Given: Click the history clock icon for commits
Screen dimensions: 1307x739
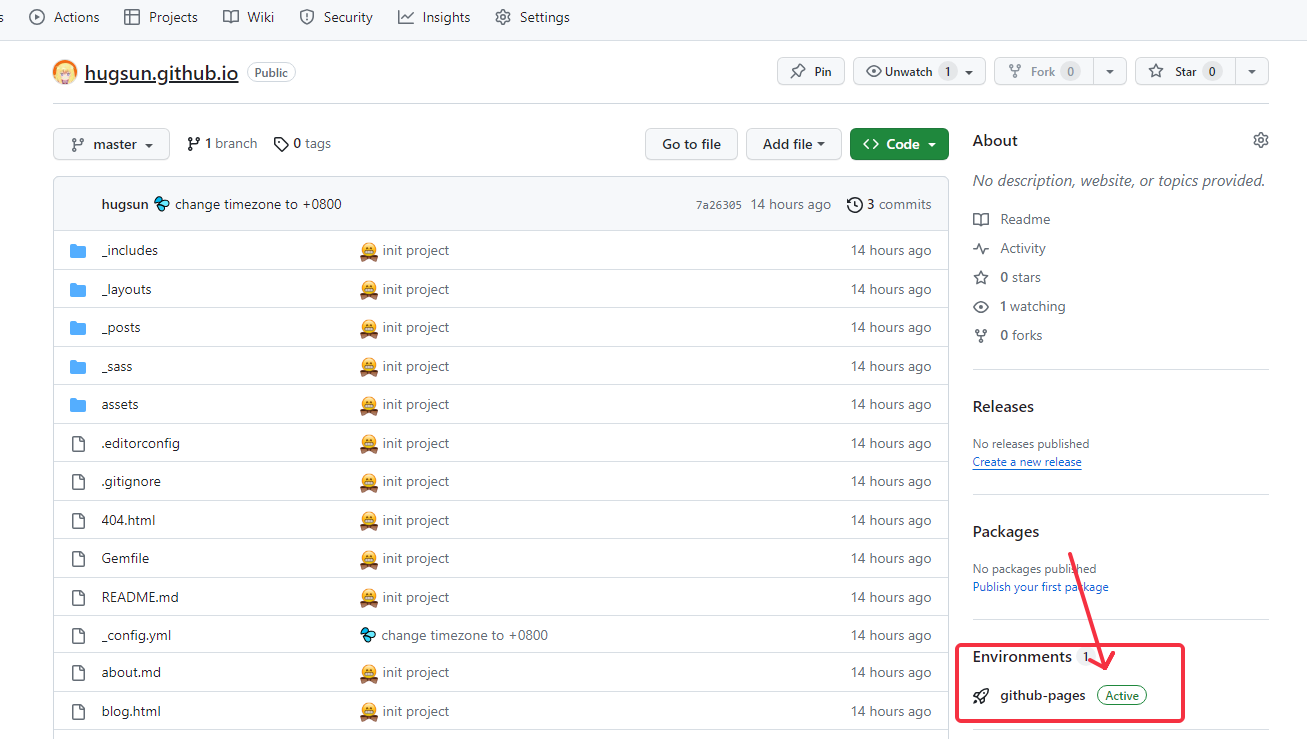Looking at the screenshot, I should pos(854,205).
